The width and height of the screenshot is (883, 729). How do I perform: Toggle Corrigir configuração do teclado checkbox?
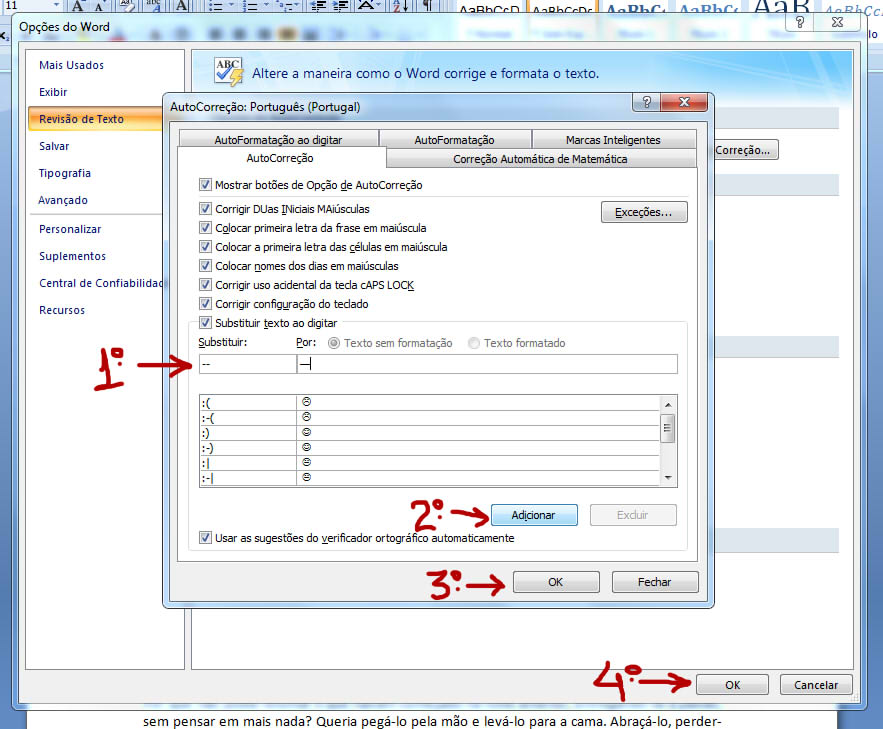[x=205, y=304]
